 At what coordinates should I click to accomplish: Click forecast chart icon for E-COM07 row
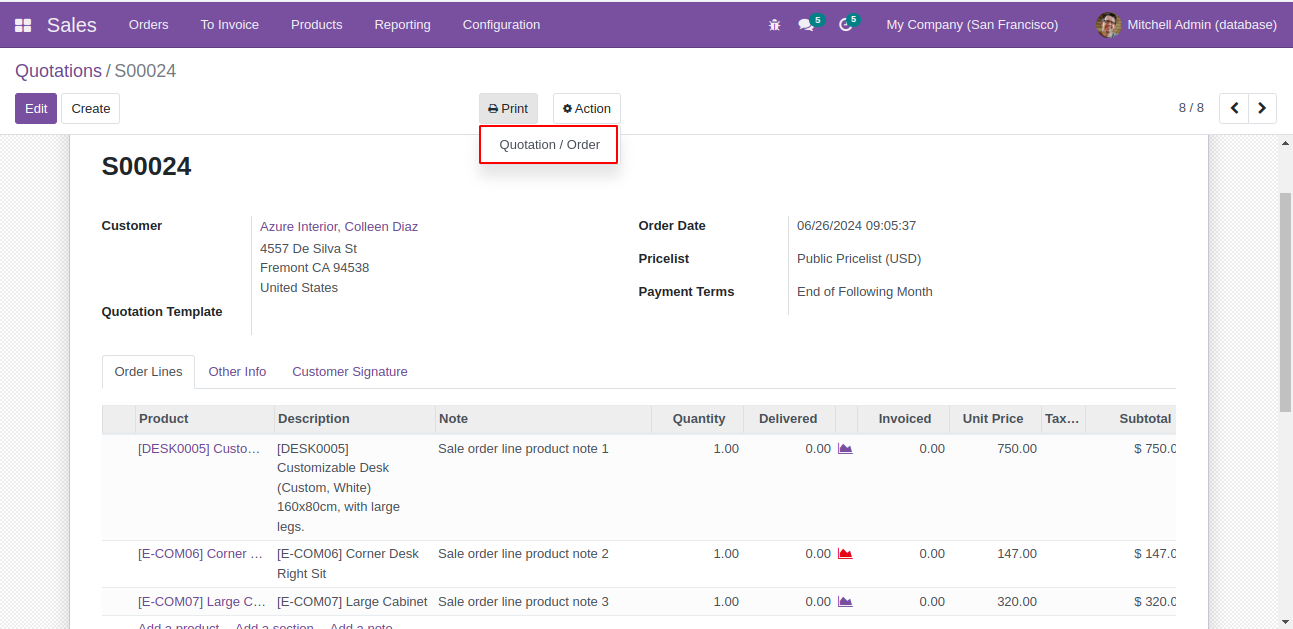845,602
